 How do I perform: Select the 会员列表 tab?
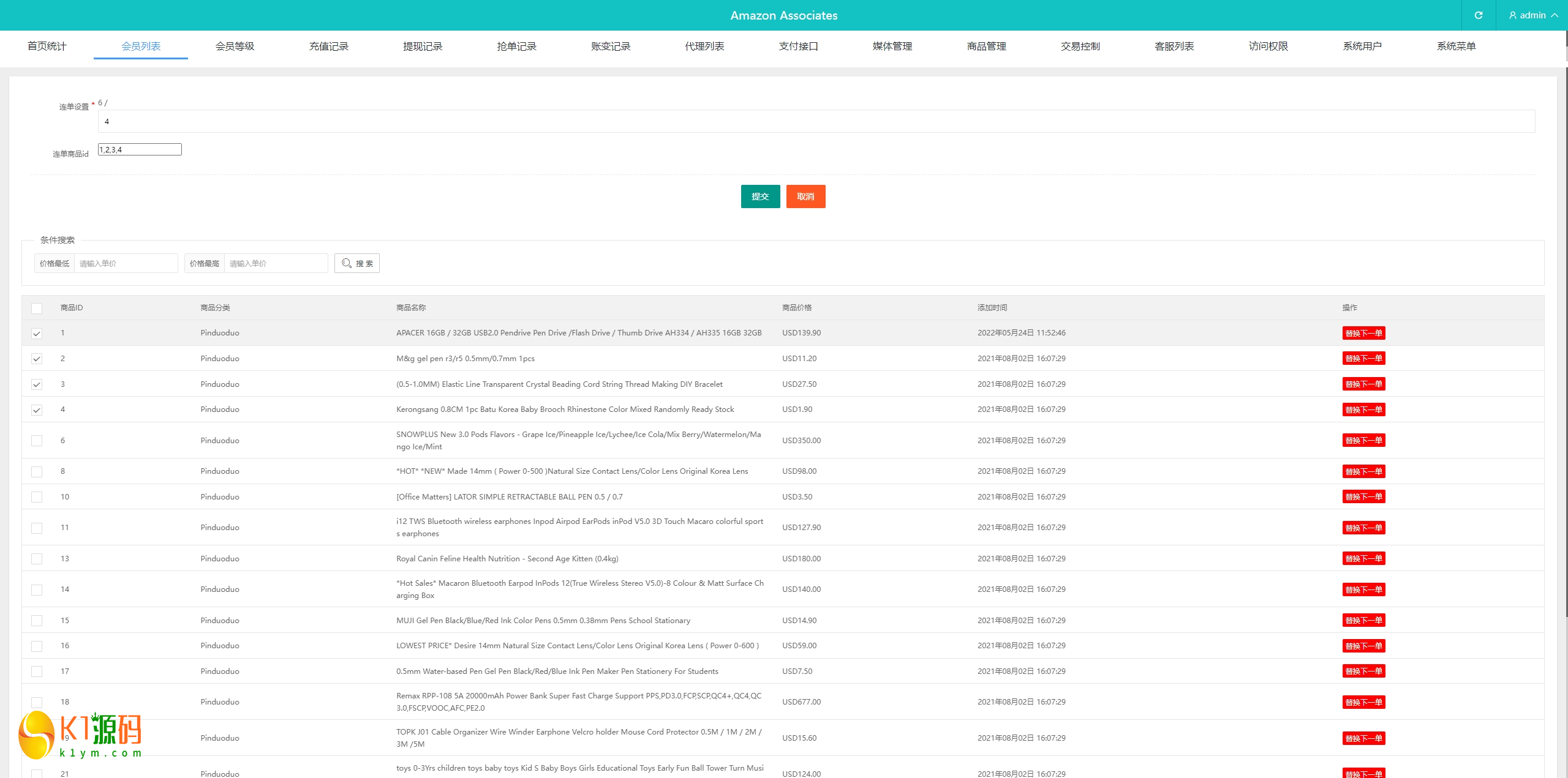click(141, 45)
